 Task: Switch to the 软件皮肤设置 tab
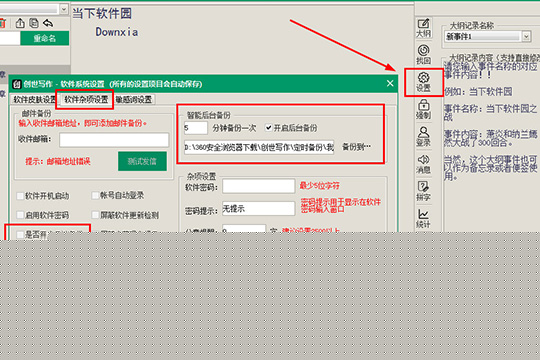tap(34, 100)
